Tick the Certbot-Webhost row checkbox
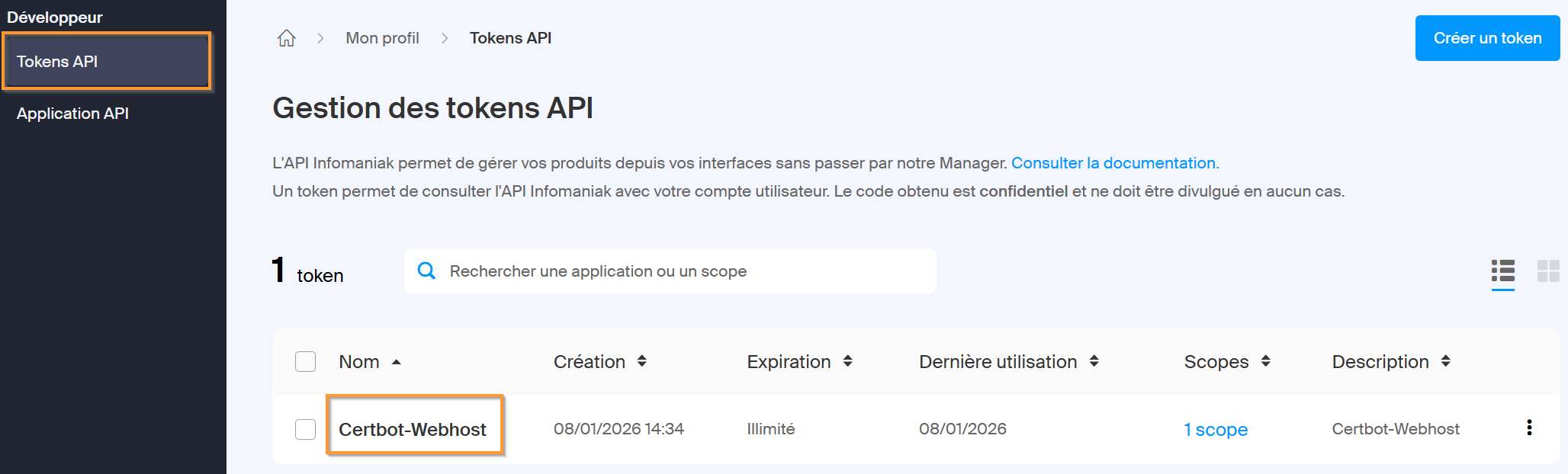Viewport: 1568px width, 474px height. [x=306, y=429]
